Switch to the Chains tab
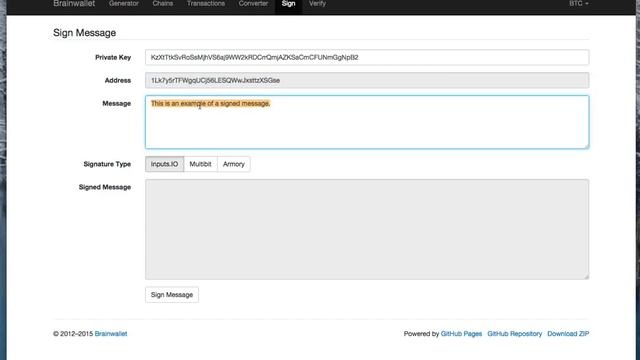The height and width of the screenshot is (360, 640). point(162,4)
